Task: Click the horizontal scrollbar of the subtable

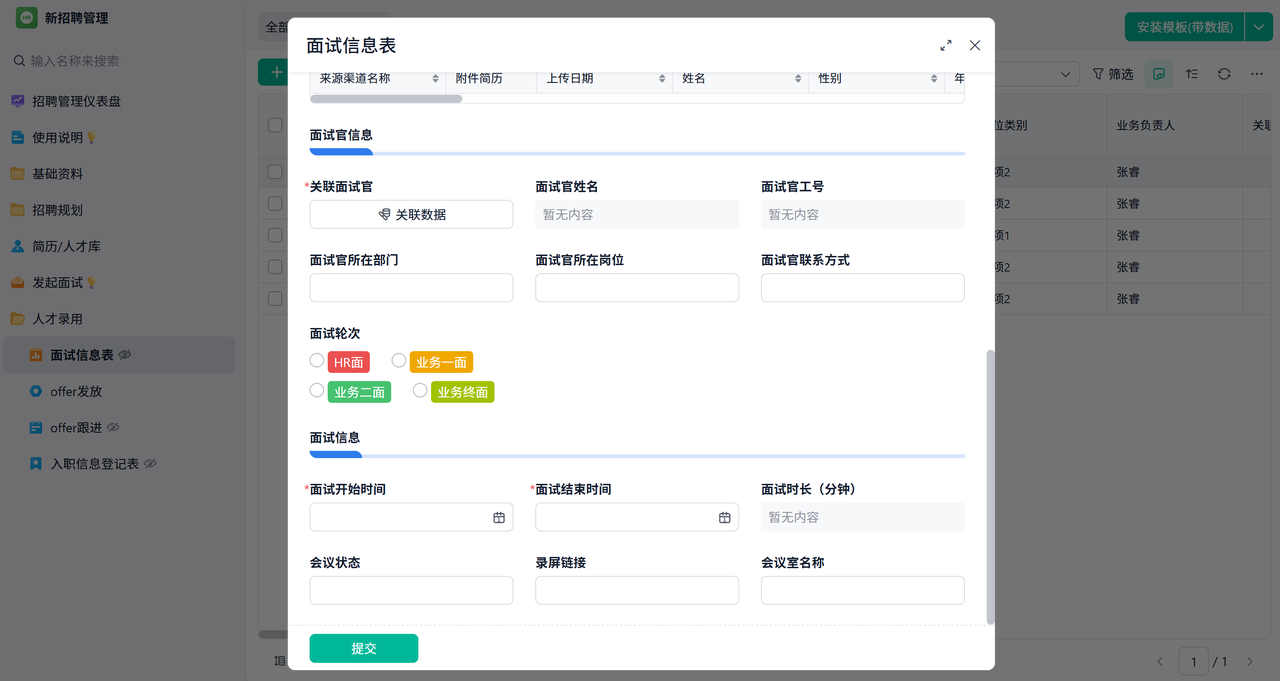Action: (386, 99)
